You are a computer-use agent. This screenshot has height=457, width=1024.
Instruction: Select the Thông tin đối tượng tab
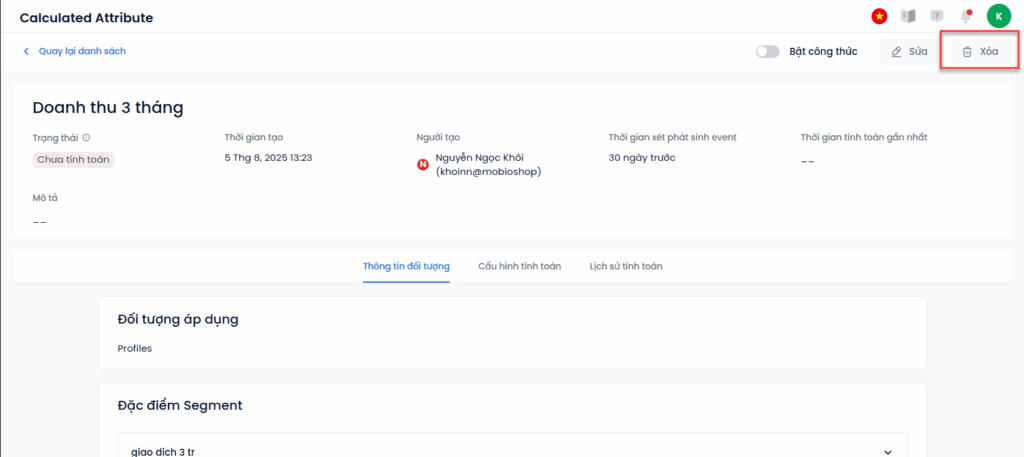tap(406, 266)
